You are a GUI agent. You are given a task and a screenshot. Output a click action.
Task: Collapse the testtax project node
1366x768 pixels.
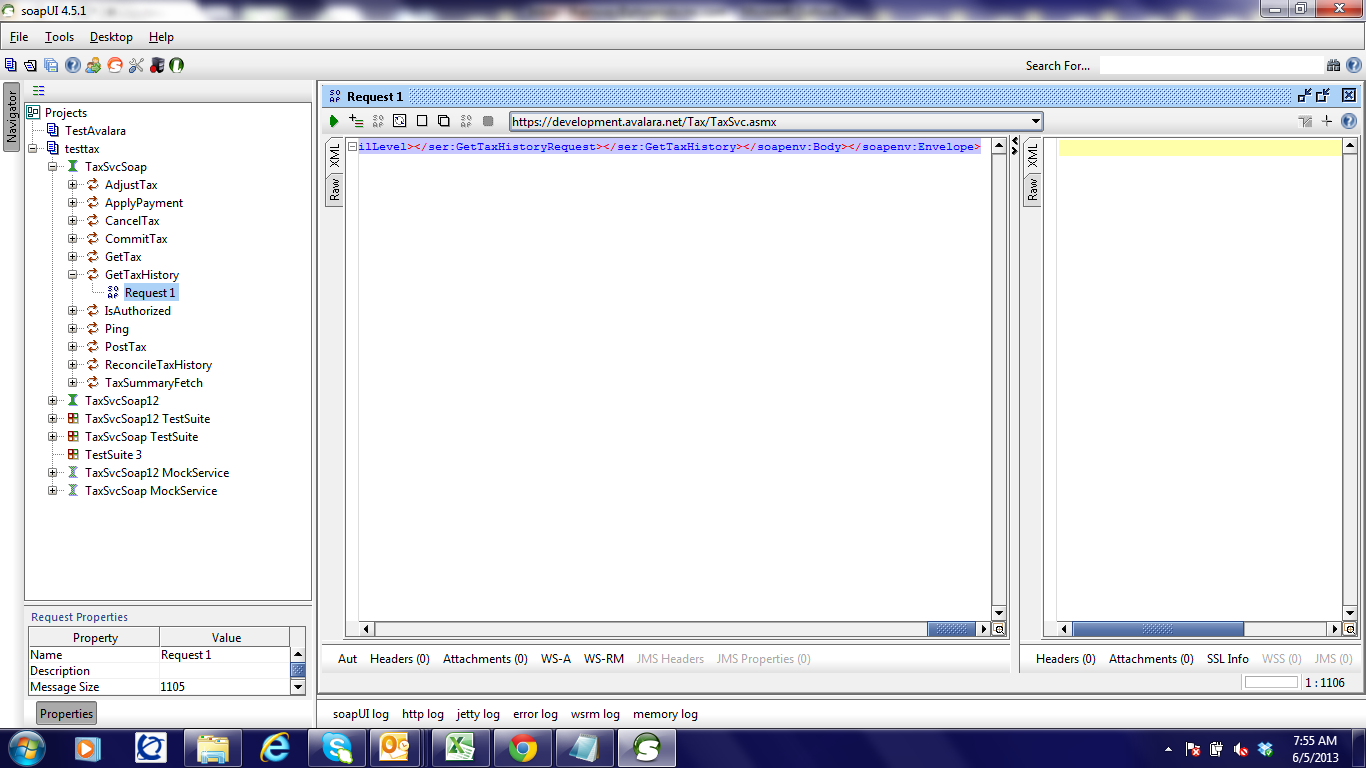33,149
